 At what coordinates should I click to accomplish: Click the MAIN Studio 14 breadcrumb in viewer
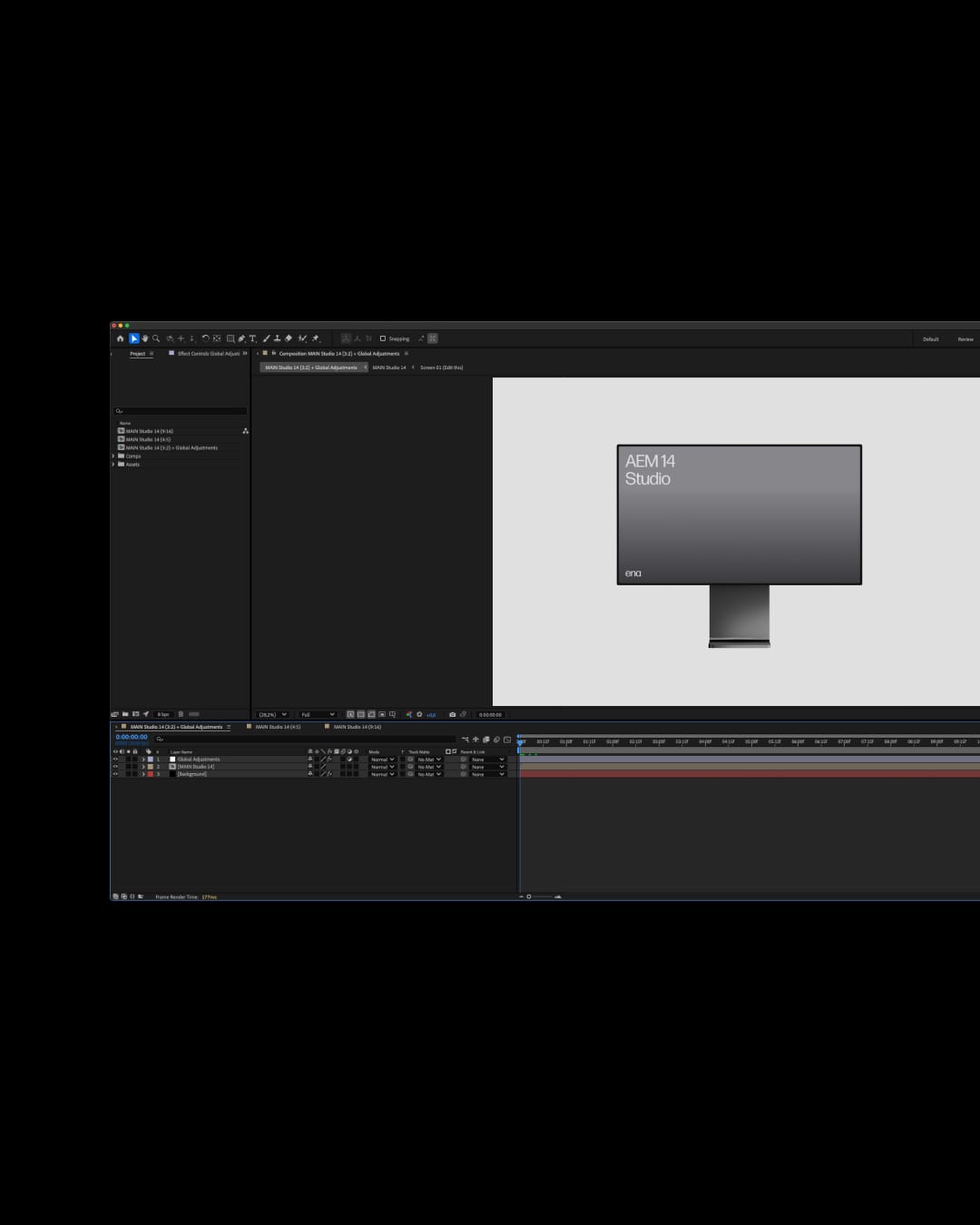point(389,367)
